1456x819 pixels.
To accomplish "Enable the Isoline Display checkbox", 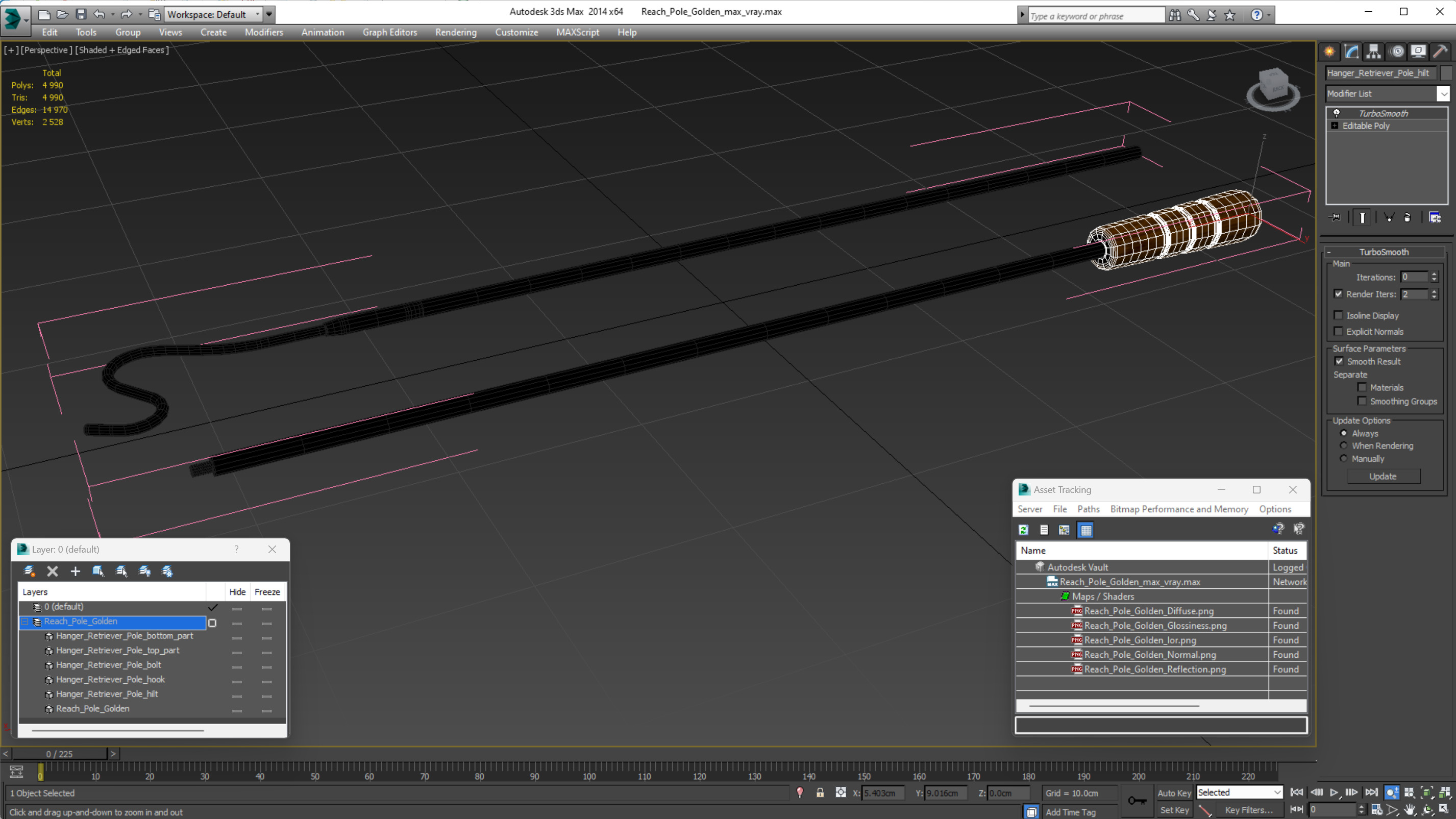I will [x=1339, y=315].
